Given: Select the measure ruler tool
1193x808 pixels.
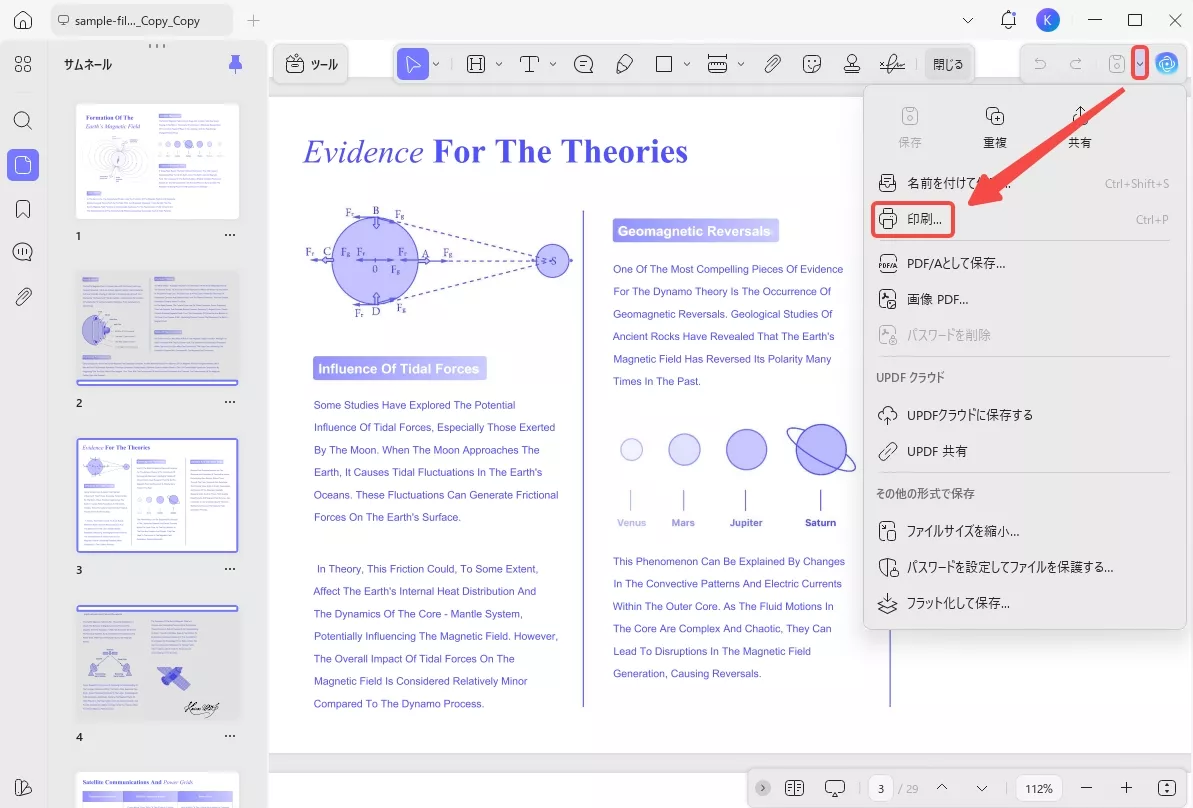Looking at the screenshot, I should point(717,64).
